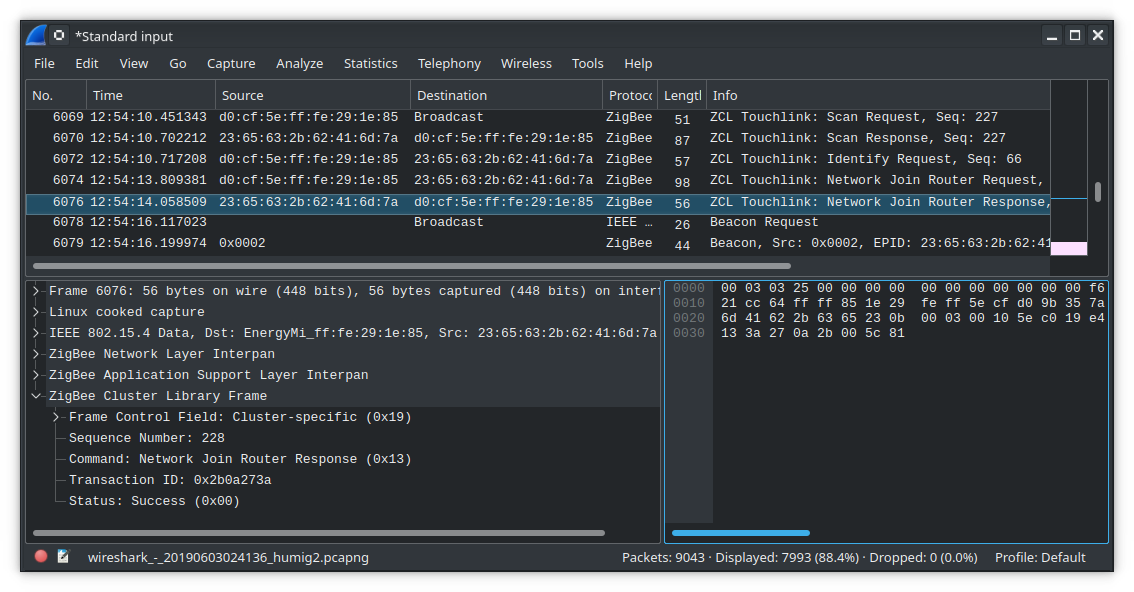The width and height of the screenshot is (1134, 592).
Task: Expand the IEEE 802.15.4 Data node
Action: [x=35, y=333]
